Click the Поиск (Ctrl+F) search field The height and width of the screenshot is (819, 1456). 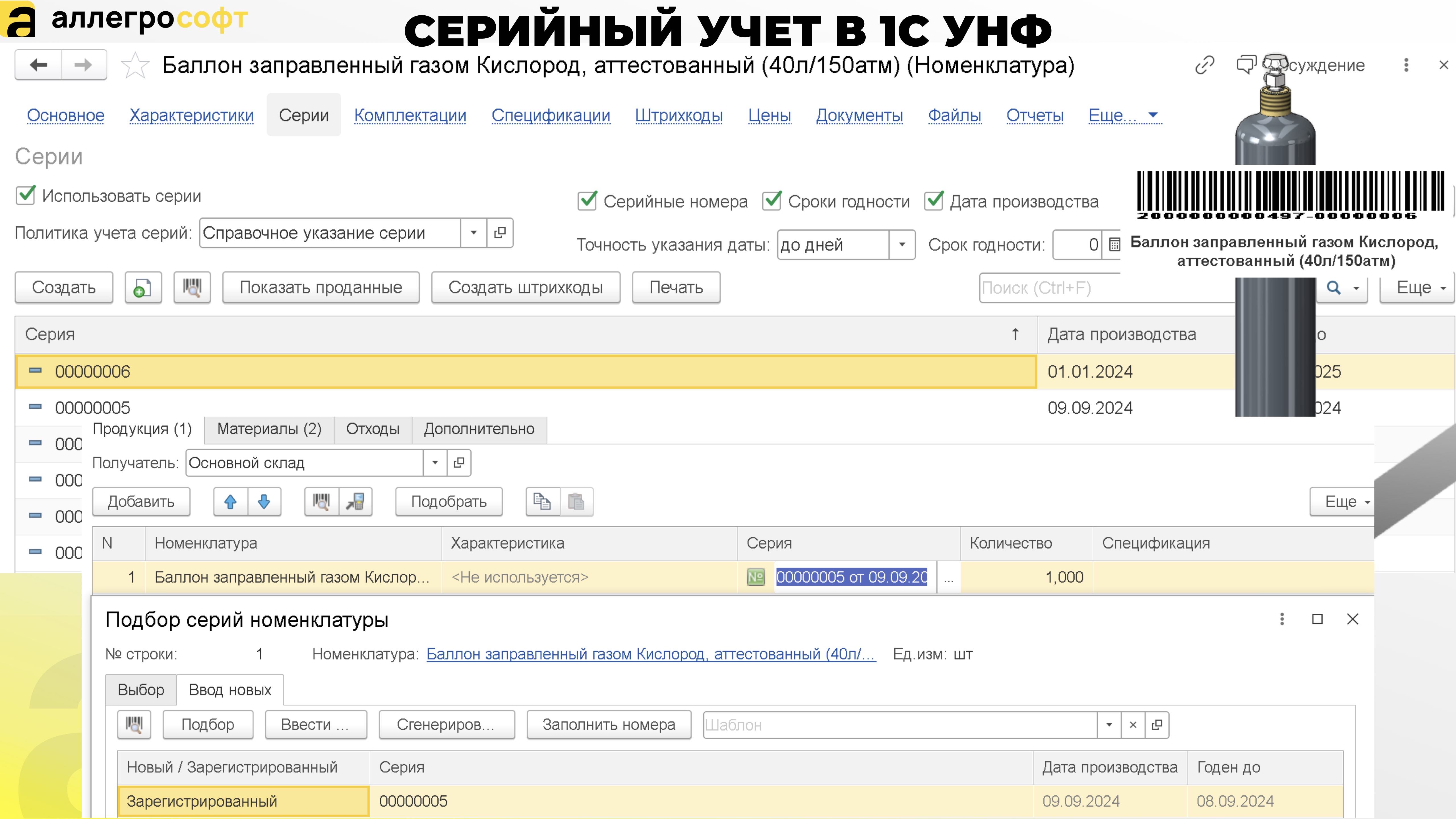pos(1107,288)
